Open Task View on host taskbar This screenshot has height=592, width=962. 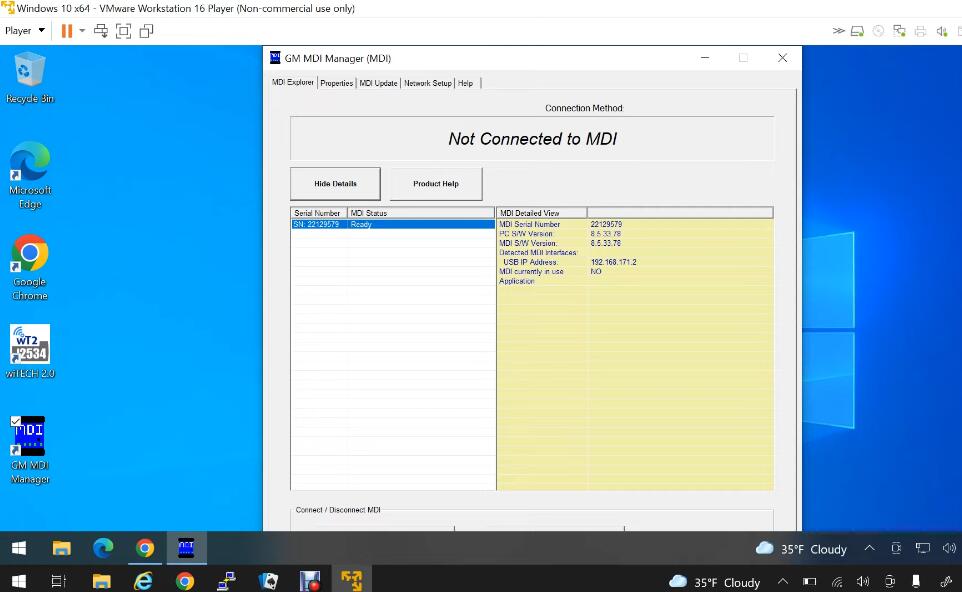tap(59, 580)
